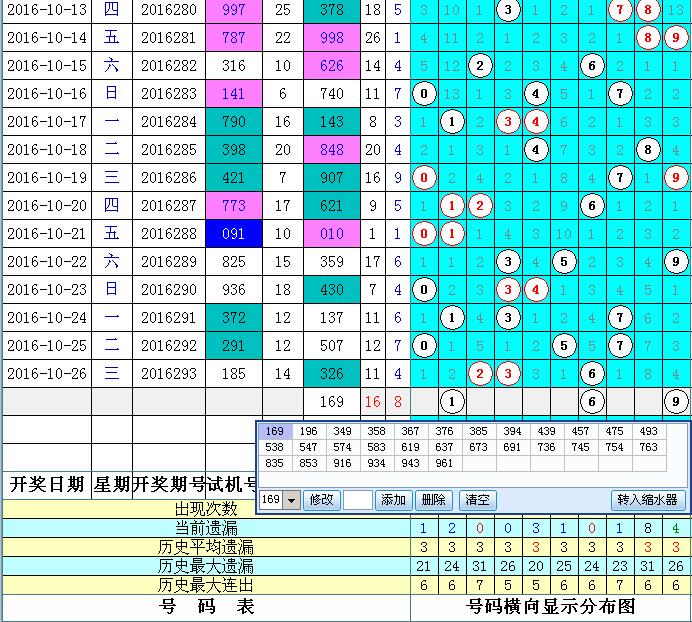The image size is (692, 622).
Task: Focus the empty input box beside 修改
Action: point(358,500)
